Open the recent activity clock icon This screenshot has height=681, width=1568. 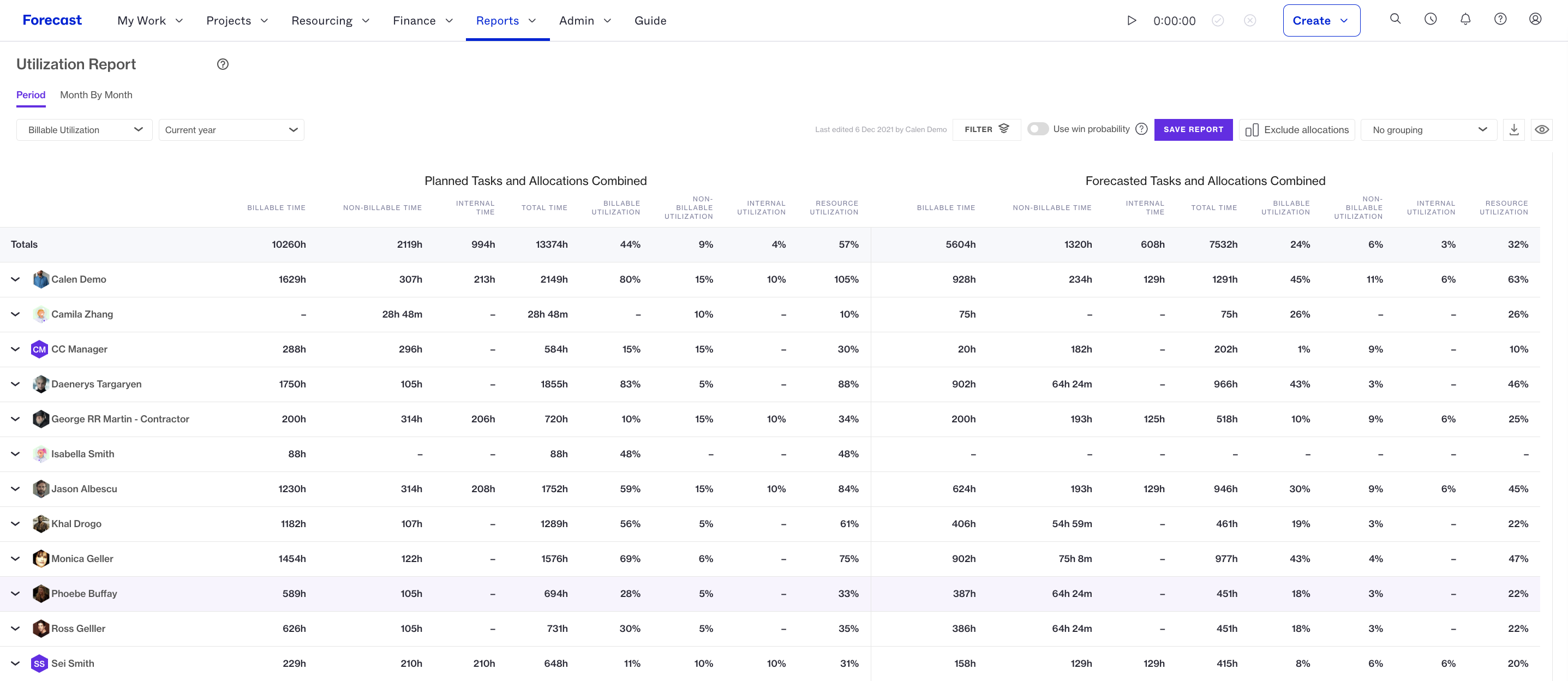pyautogui.click(x=1431, y=19)
